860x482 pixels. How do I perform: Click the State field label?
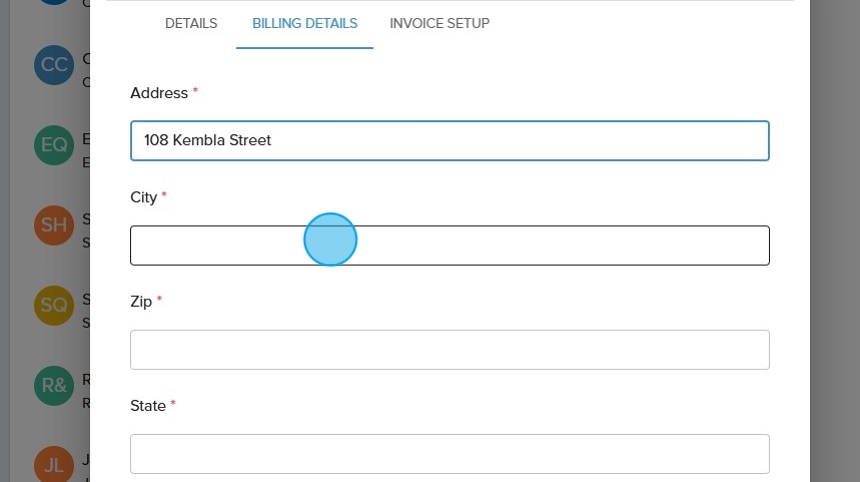pos(148,406)
